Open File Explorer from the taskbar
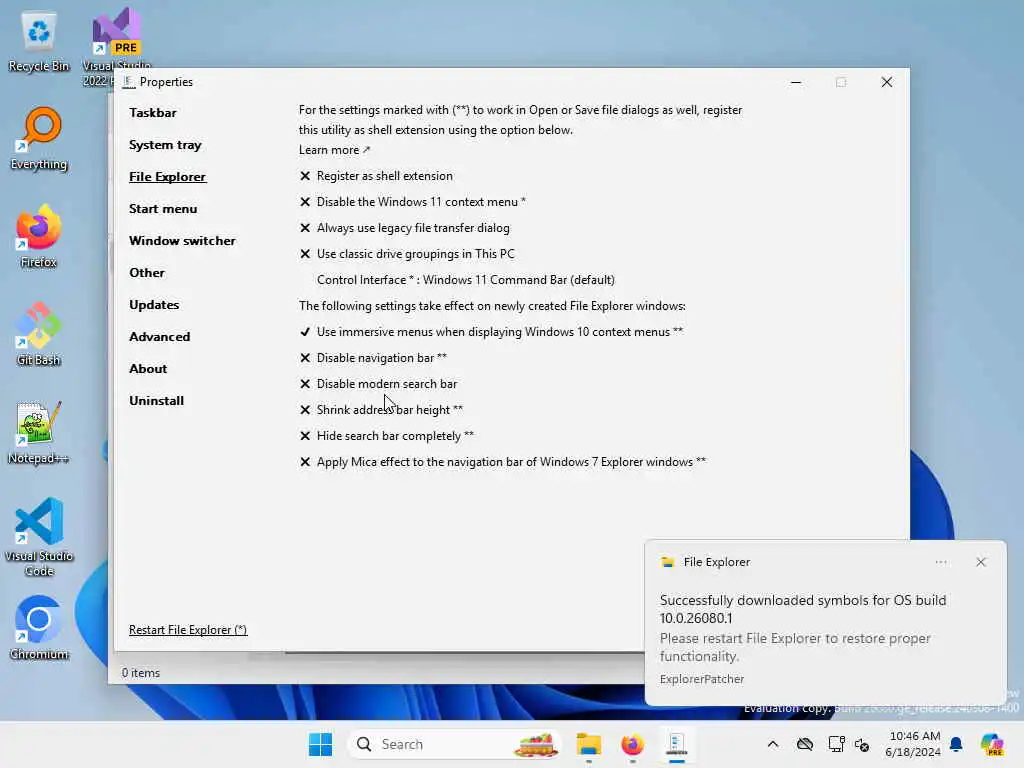 point(588,744)
